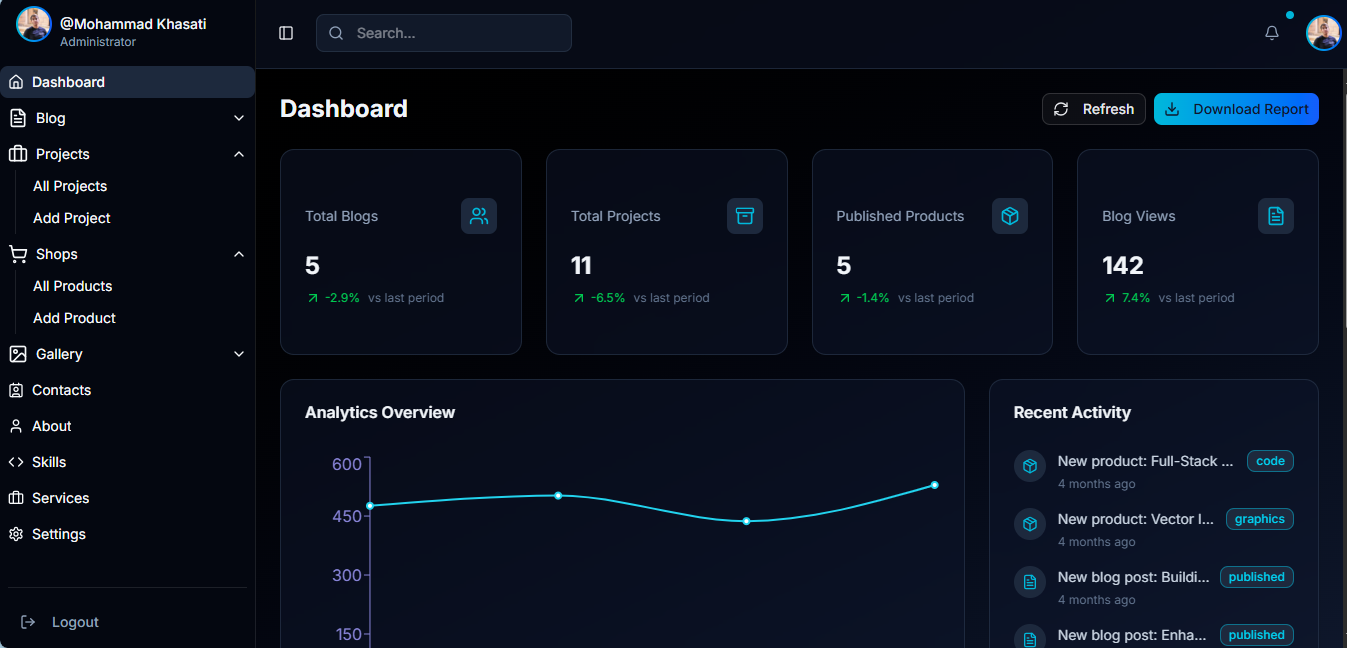Click the Blog Views document icon
Screen dimensions: 1347x648
[1276, 215]
